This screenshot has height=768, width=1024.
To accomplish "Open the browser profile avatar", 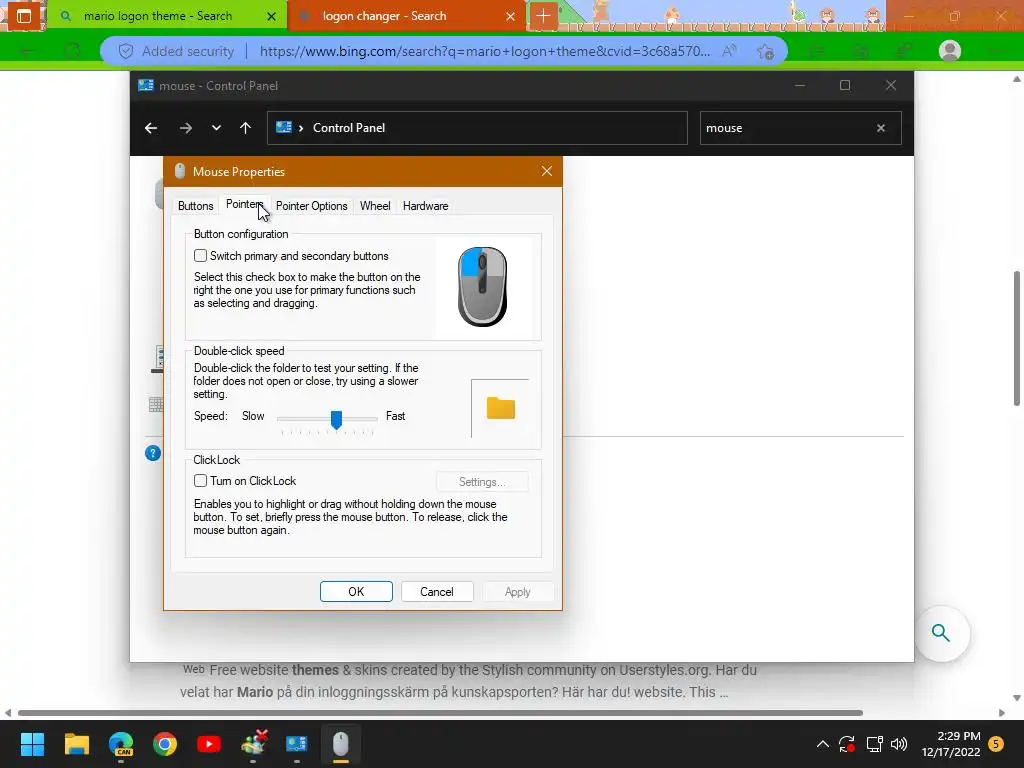I will (950, 51).
